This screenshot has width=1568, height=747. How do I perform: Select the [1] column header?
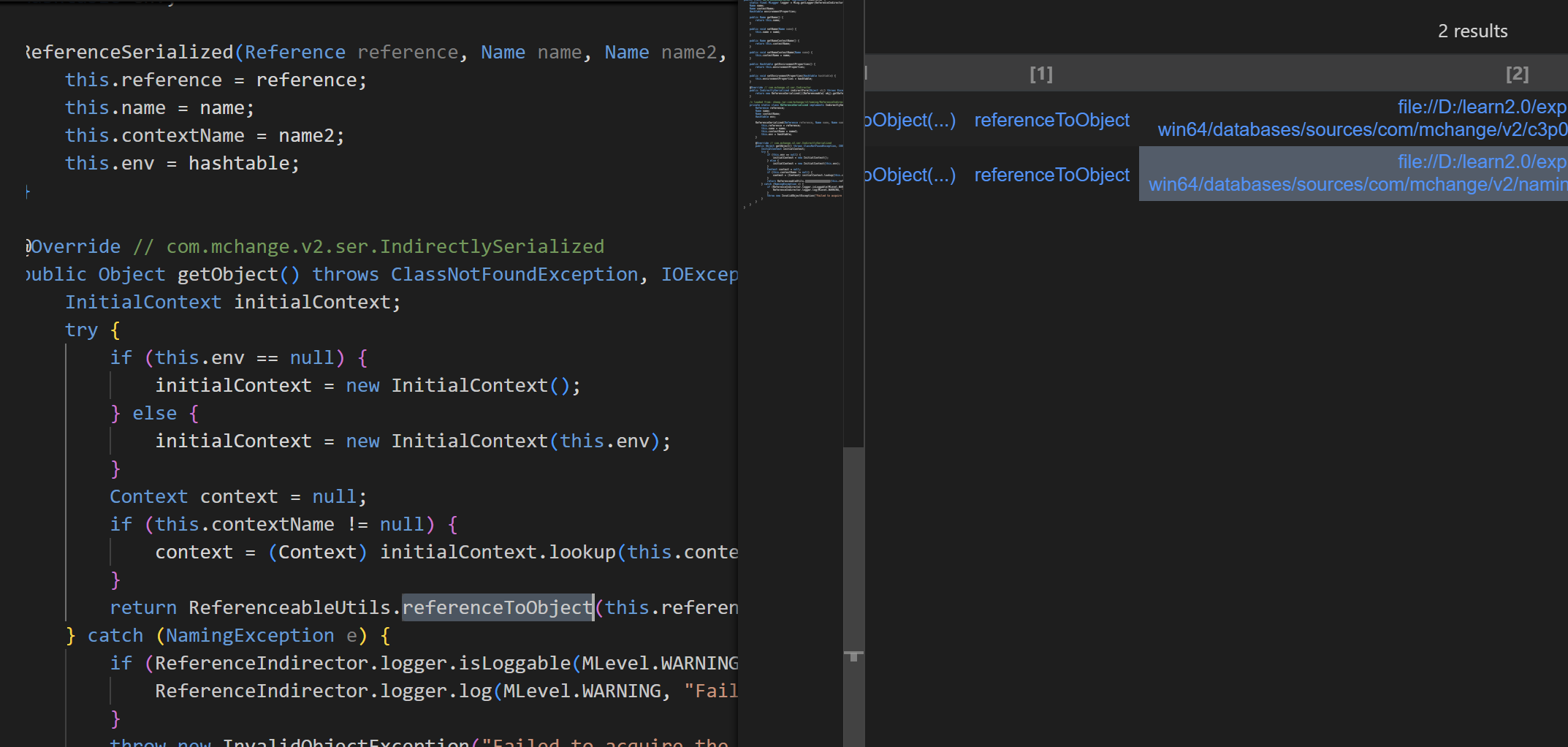(1040, 74)
